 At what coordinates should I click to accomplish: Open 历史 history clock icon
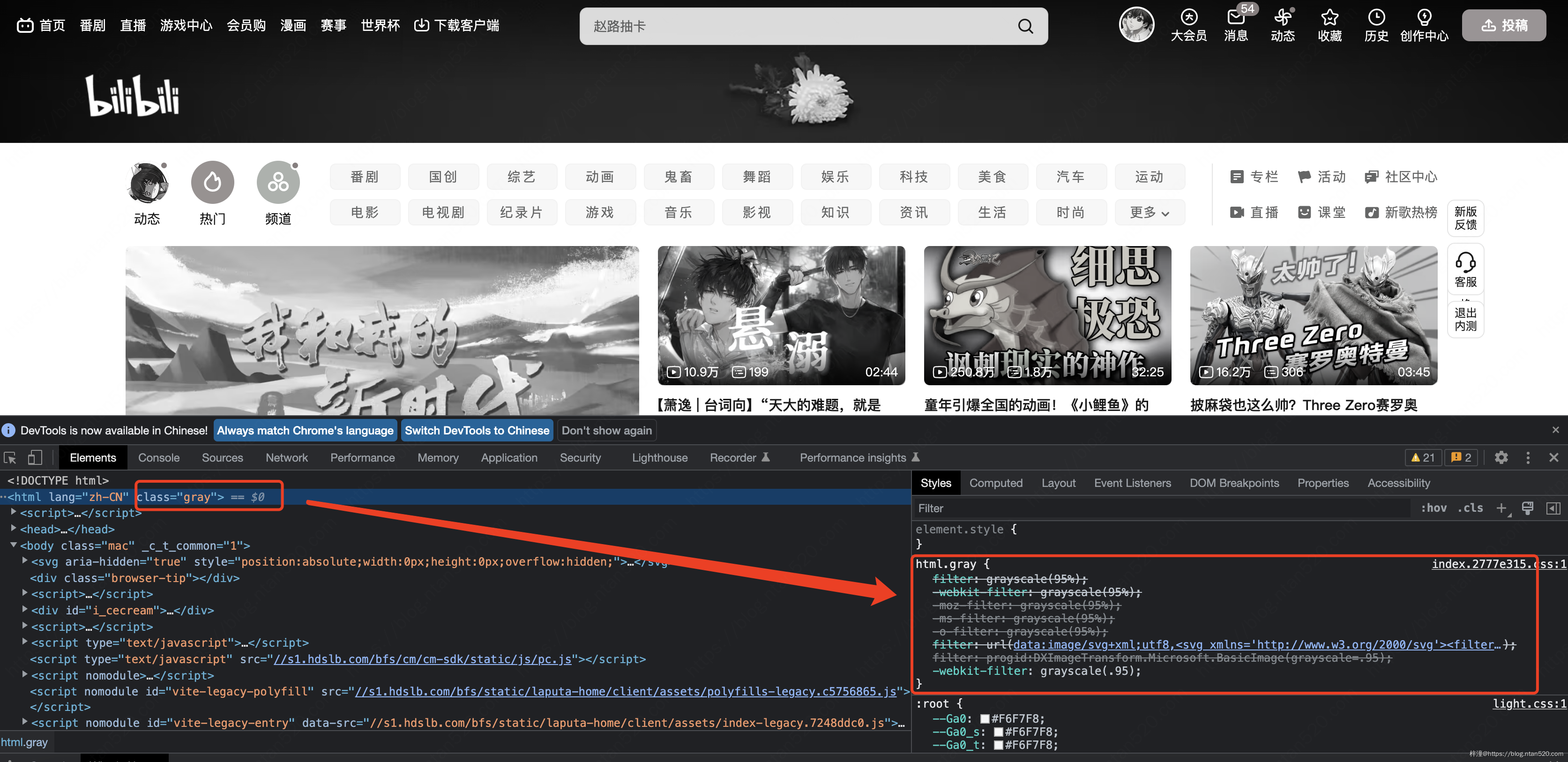(1376, 25)
